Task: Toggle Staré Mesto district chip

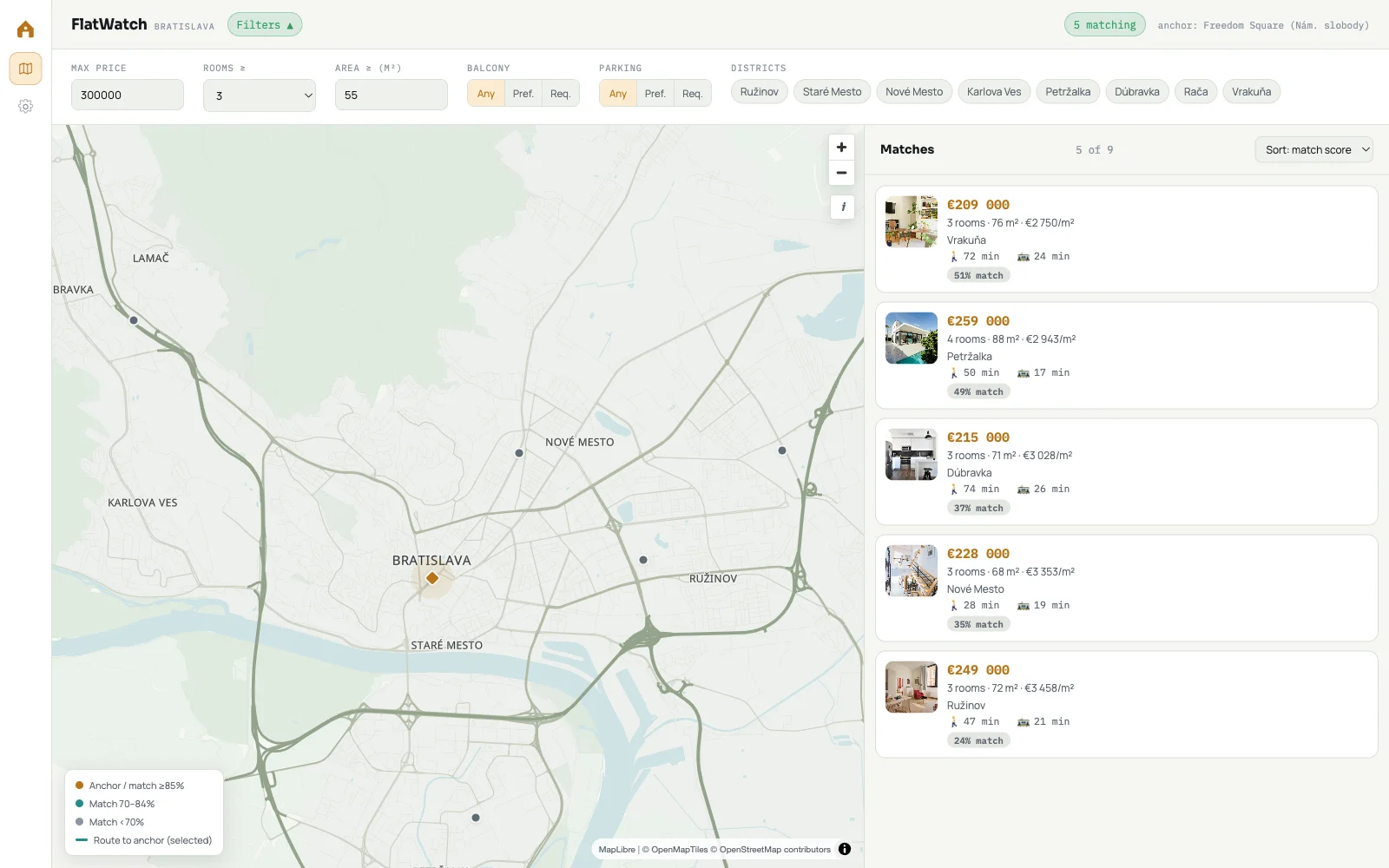Action: (832, 92)
